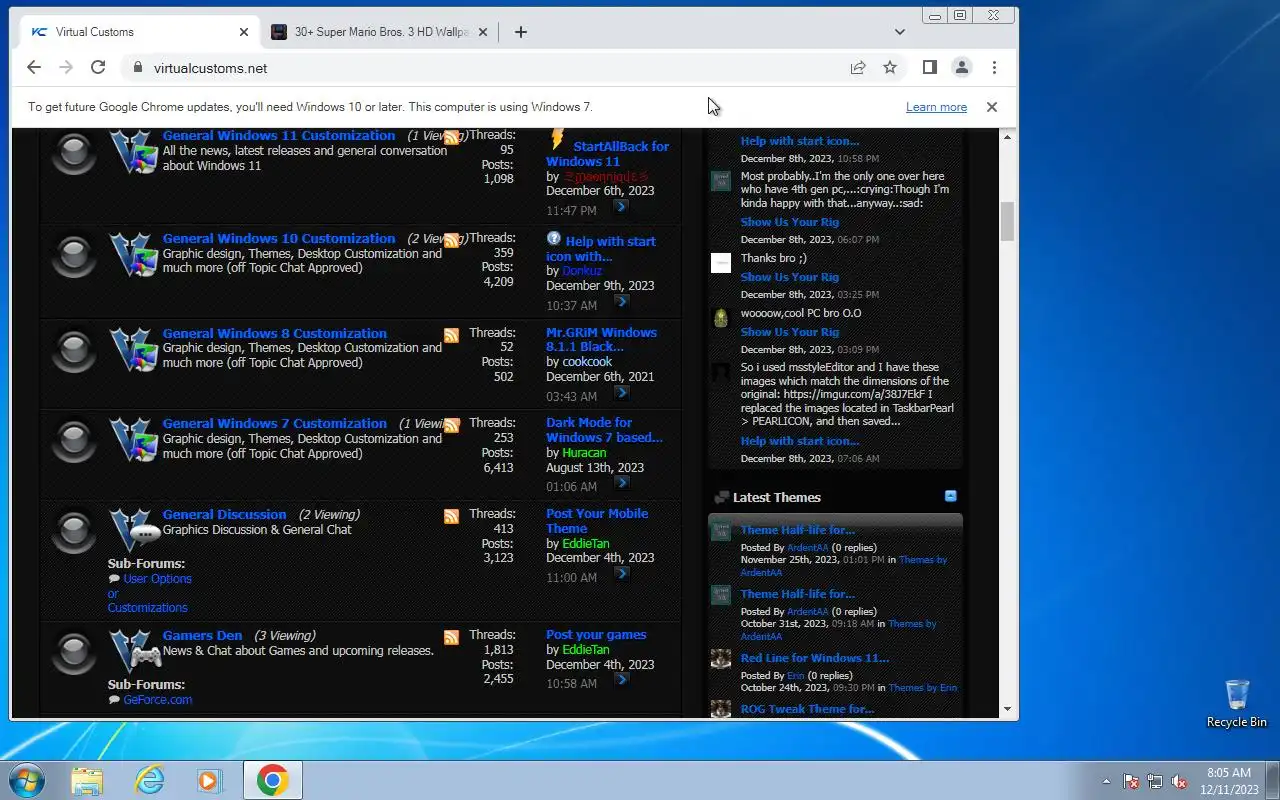1280x800 pixels.
Task: Close the Virtual Customs tab
Action: (244, 32)
